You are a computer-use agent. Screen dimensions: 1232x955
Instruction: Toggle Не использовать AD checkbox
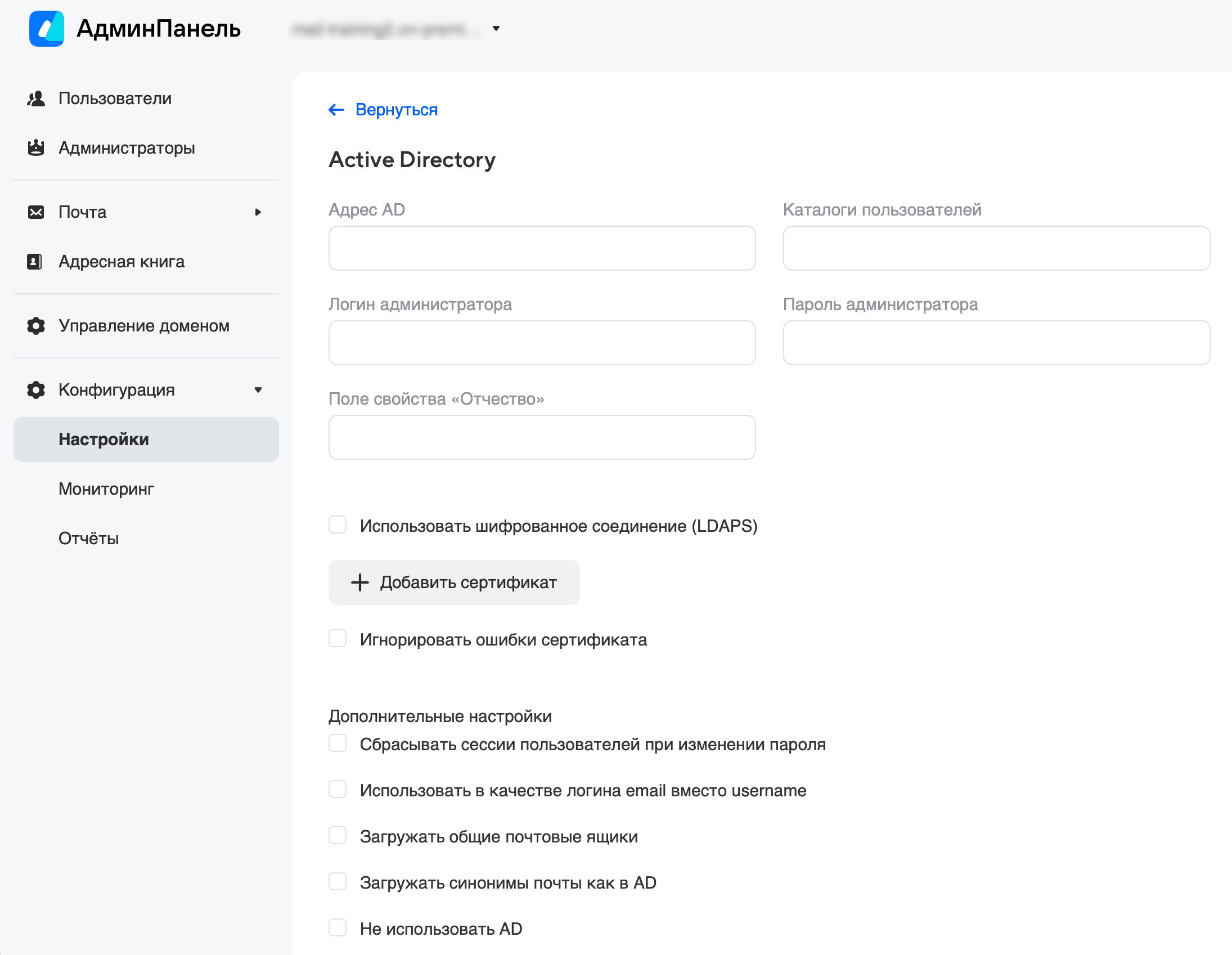point(338,928)
